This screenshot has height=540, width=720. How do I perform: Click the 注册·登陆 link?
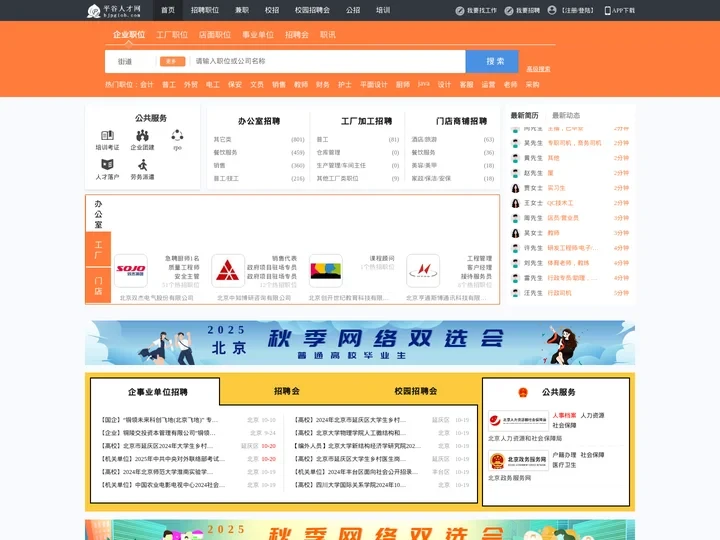[x=578, y=11]
